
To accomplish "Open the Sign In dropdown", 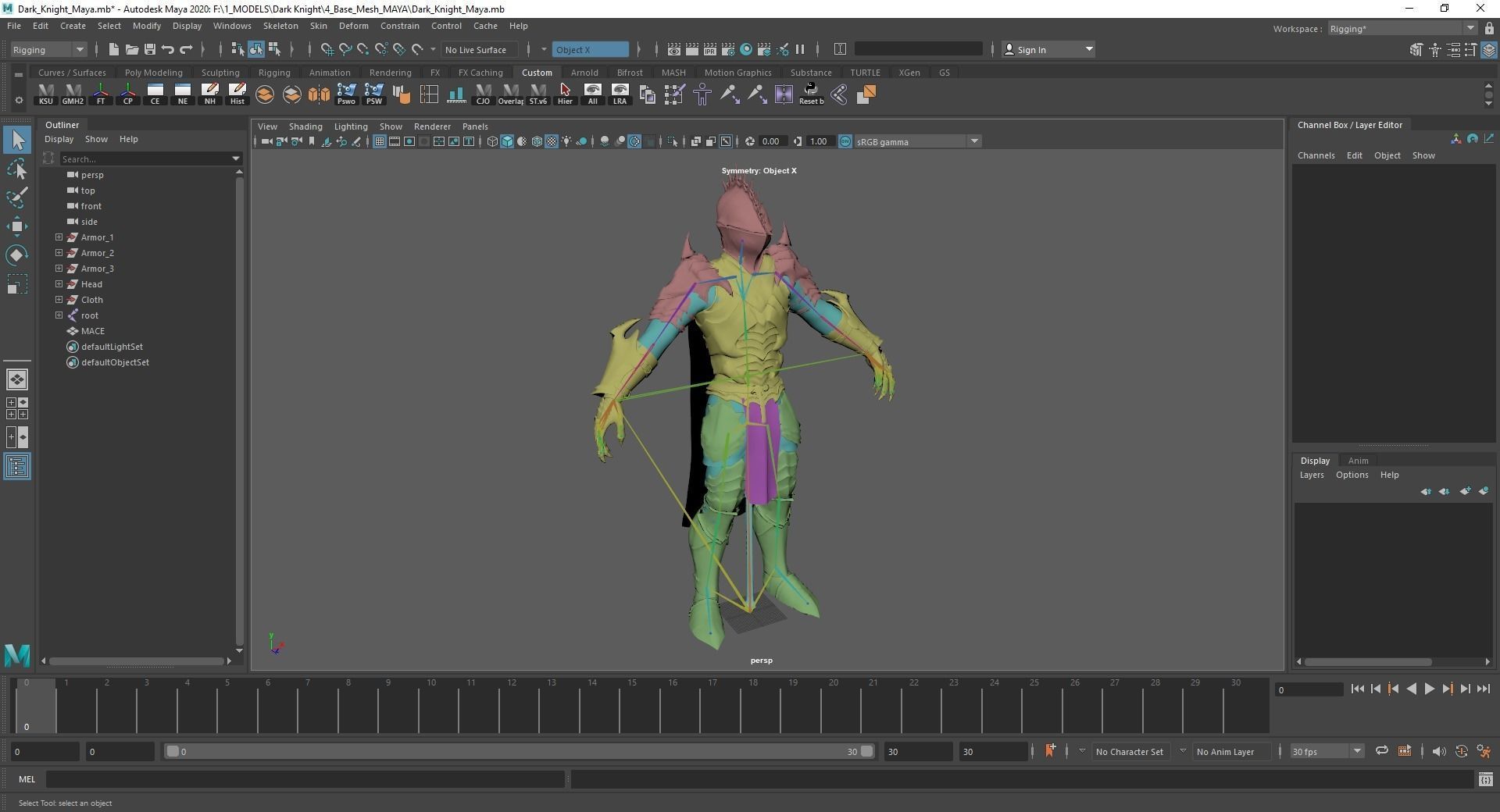I will pyautogui.click(x=1048, y=49).
